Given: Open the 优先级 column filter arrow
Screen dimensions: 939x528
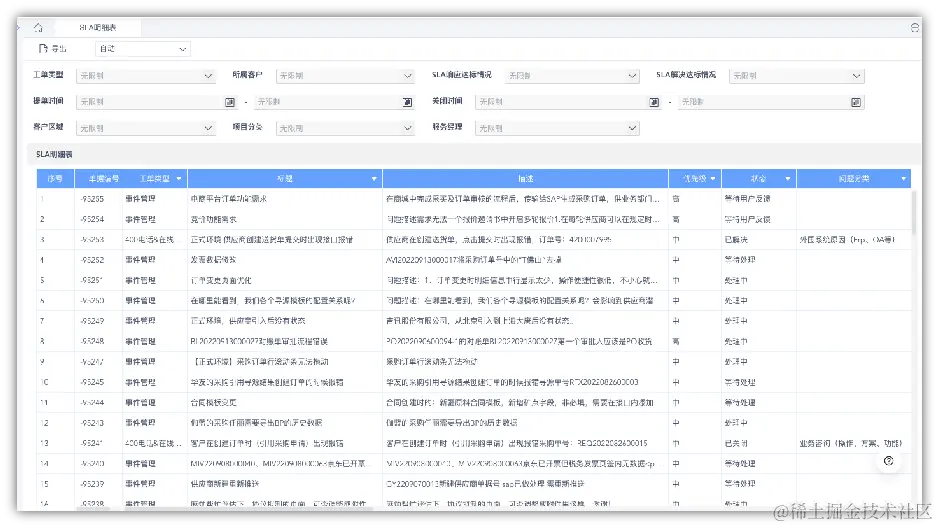Looking at the screenshot, I should tap(713, 179).
